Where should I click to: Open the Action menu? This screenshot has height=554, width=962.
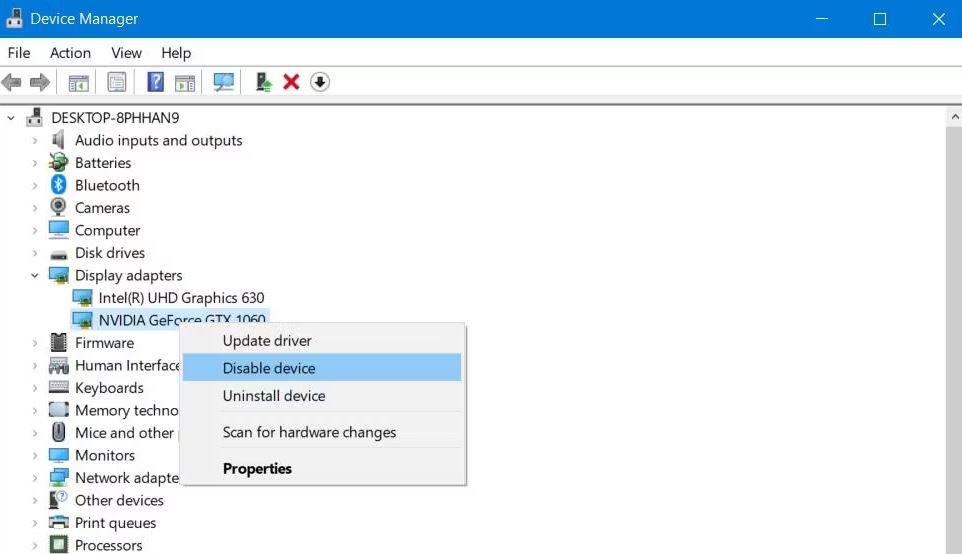click(x=71, y=53)
